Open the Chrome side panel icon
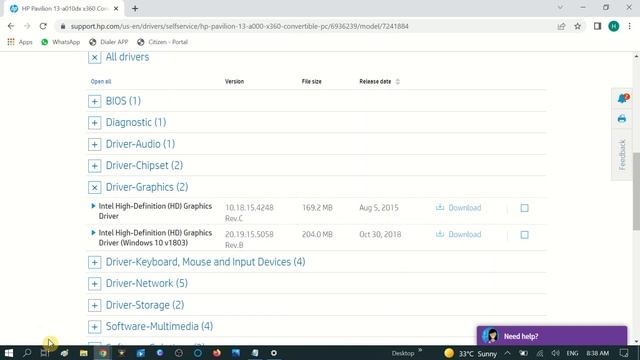This screenshot has width=640, height=360. 598,26
